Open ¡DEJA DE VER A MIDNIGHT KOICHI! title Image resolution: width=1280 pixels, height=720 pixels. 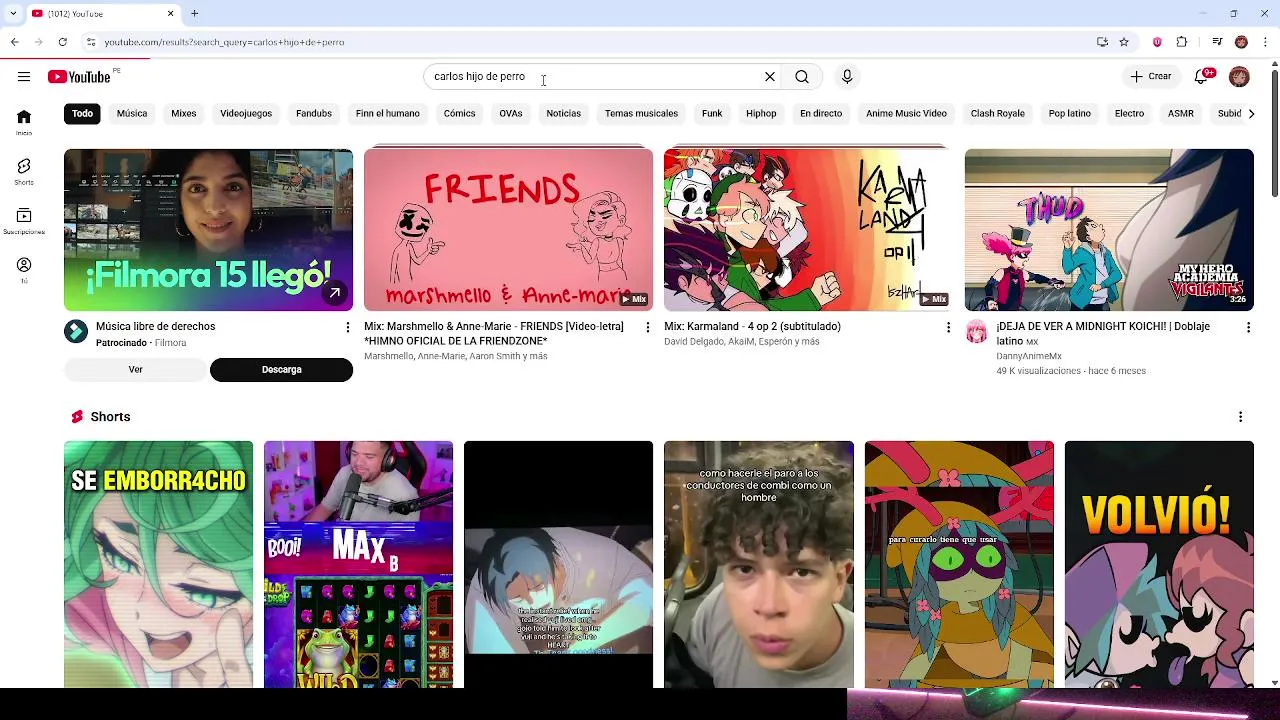(x=1103, y=334)
